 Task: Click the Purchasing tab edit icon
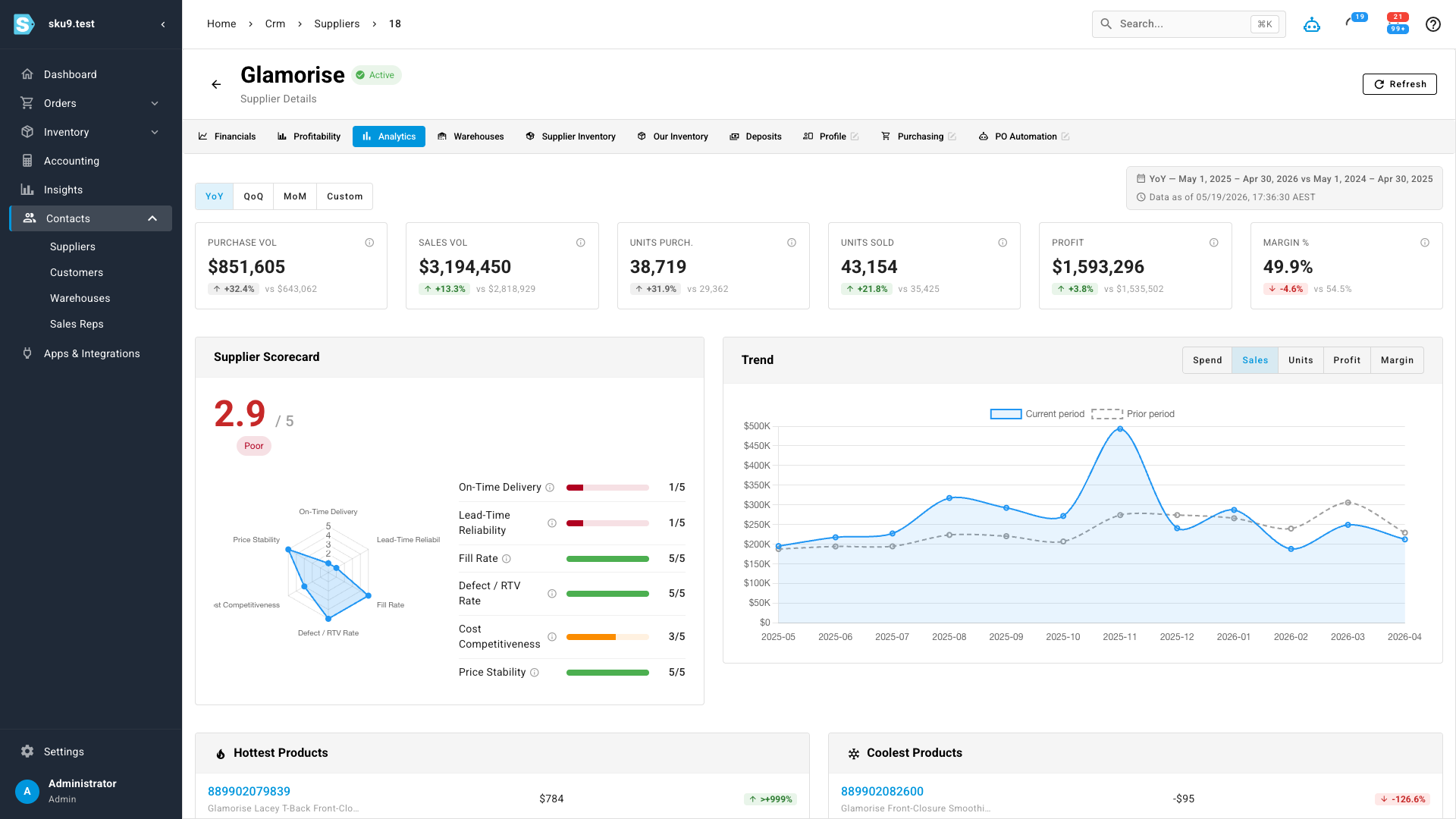(x=952, y=136)
